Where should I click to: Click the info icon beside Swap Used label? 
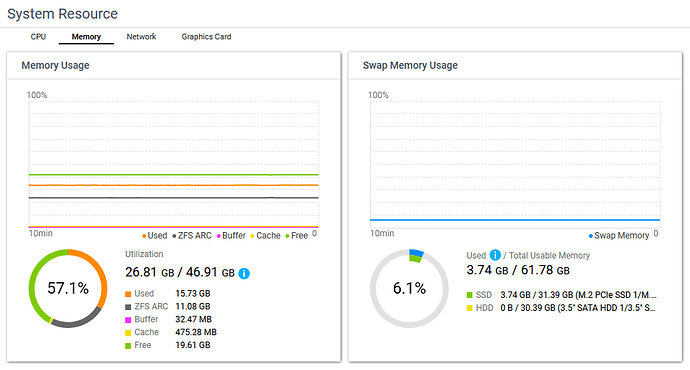coord(495,255)
